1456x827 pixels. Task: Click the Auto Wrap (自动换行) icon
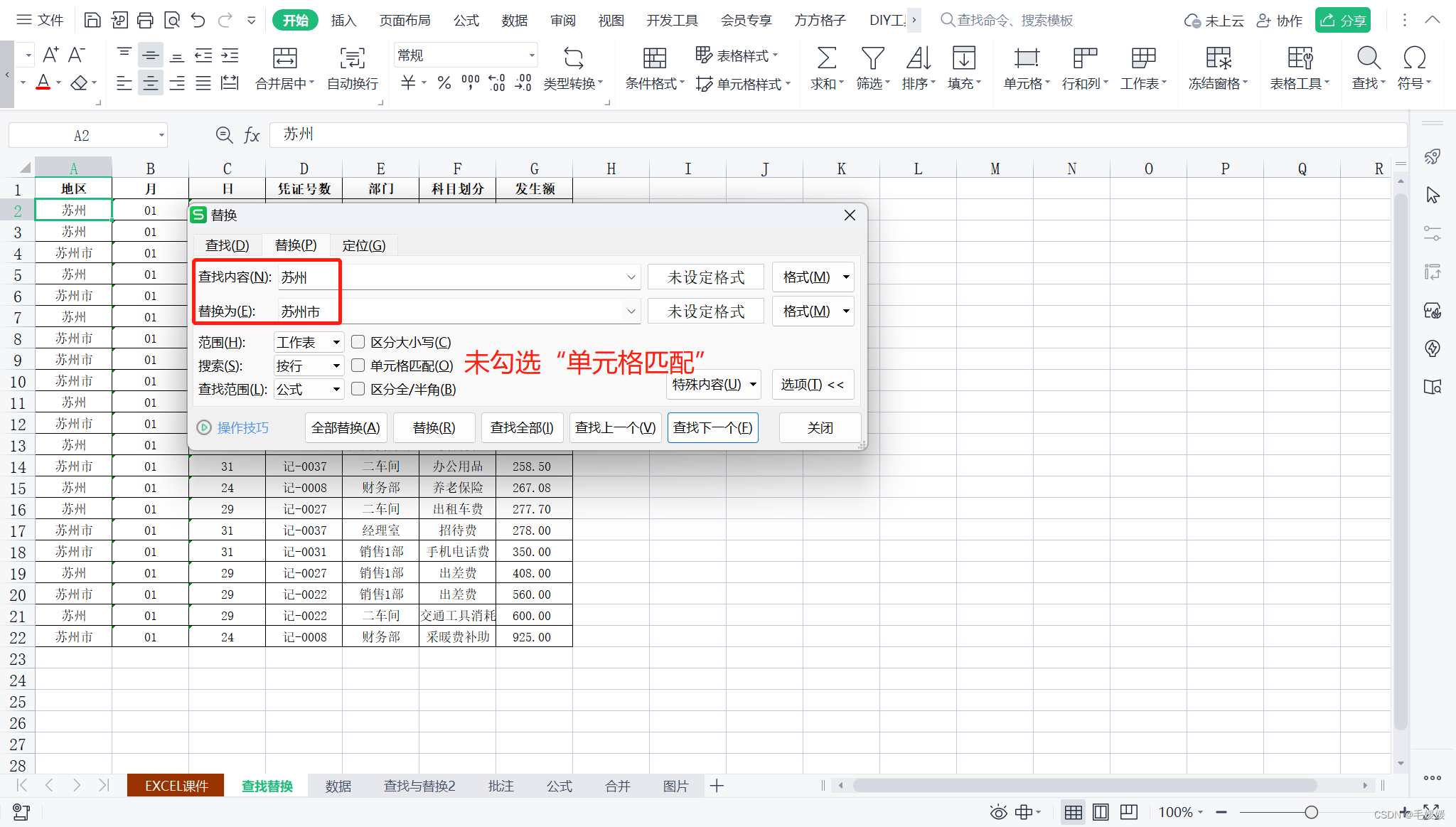(352, 58)
